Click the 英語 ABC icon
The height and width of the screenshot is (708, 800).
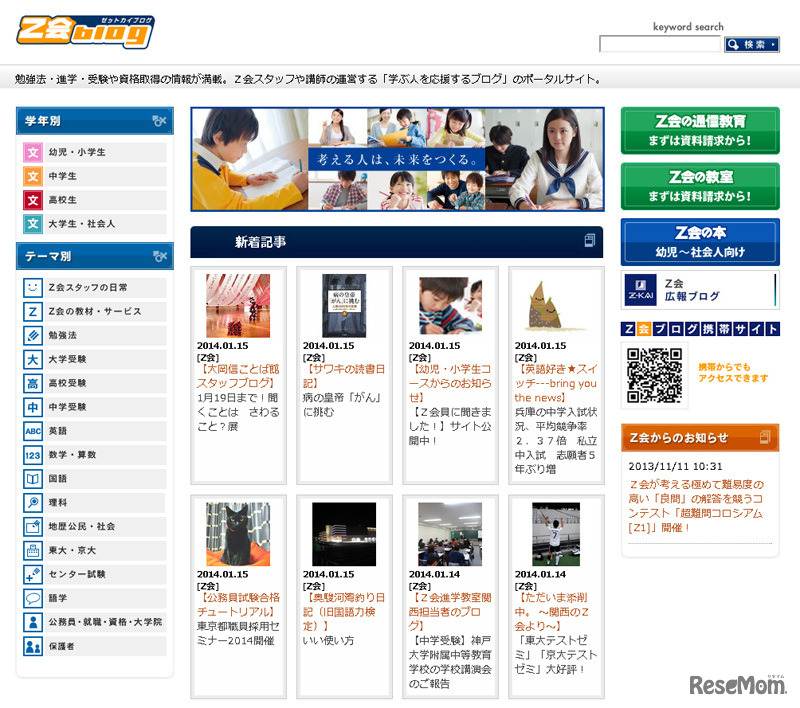click(33, 431)
